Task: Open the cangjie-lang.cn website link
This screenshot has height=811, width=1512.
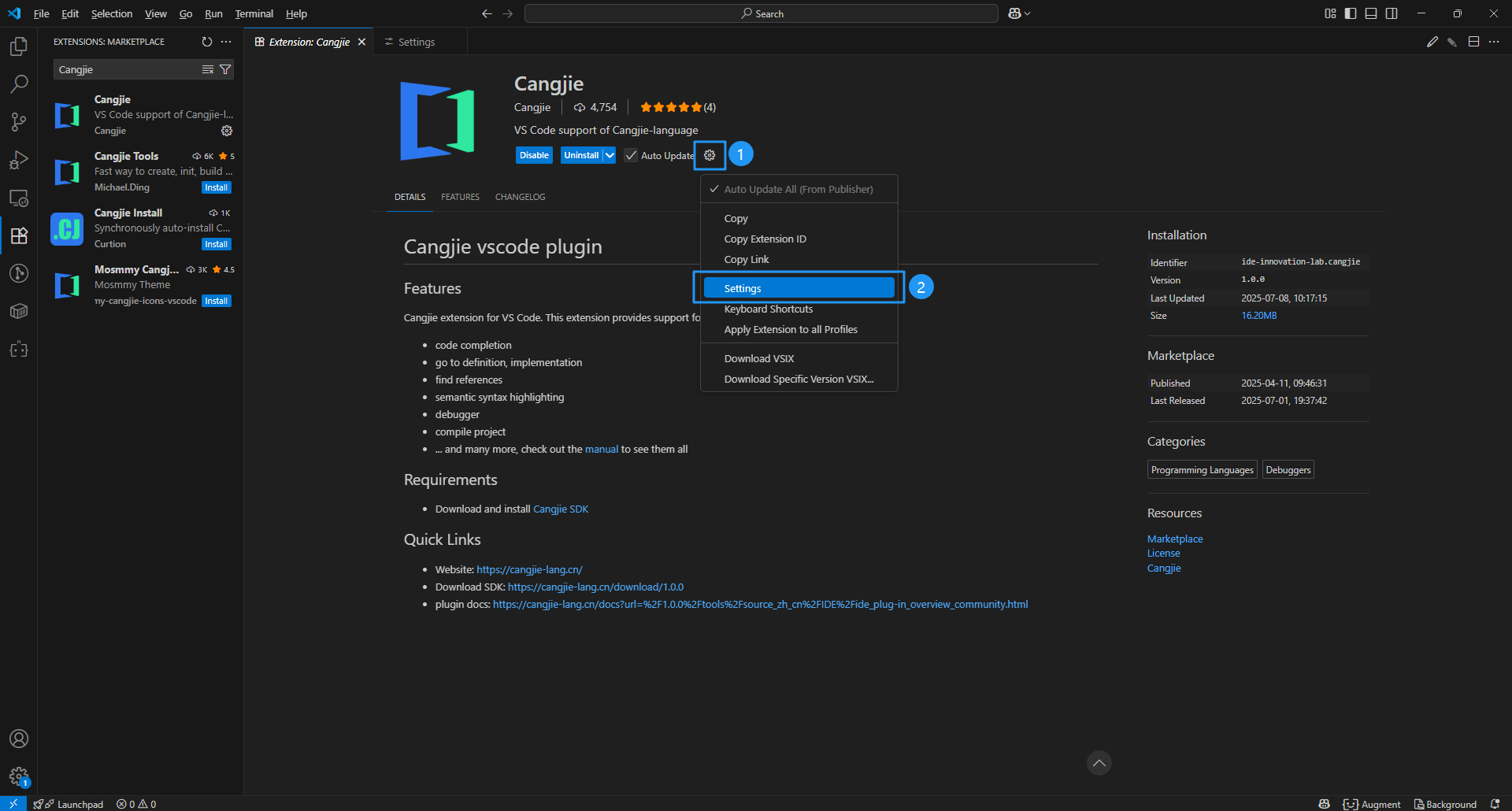Action: 529,569
